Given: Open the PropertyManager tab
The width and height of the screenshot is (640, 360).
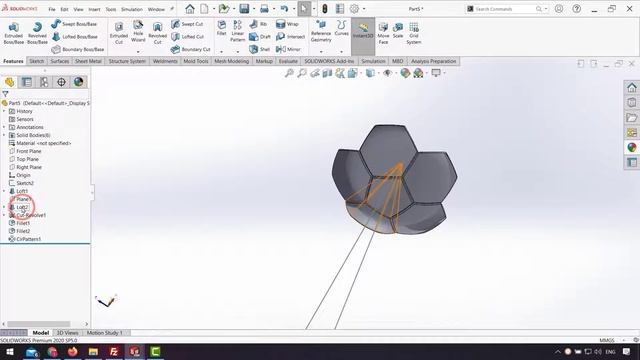Looking at the screenshot, I should pos(27,82).
